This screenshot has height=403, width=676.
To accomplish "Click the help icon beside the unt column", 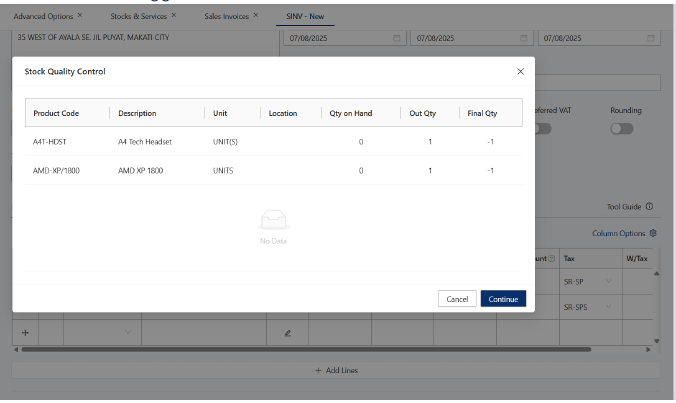I will click(551, 259).
